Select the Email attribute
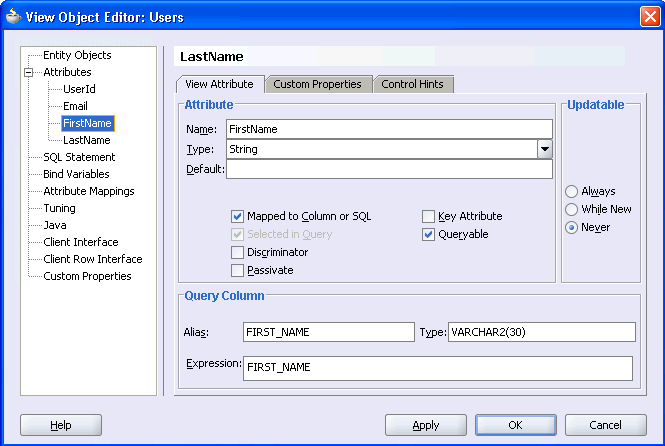Viewport: 665px width, 446px height. (75, 106)
